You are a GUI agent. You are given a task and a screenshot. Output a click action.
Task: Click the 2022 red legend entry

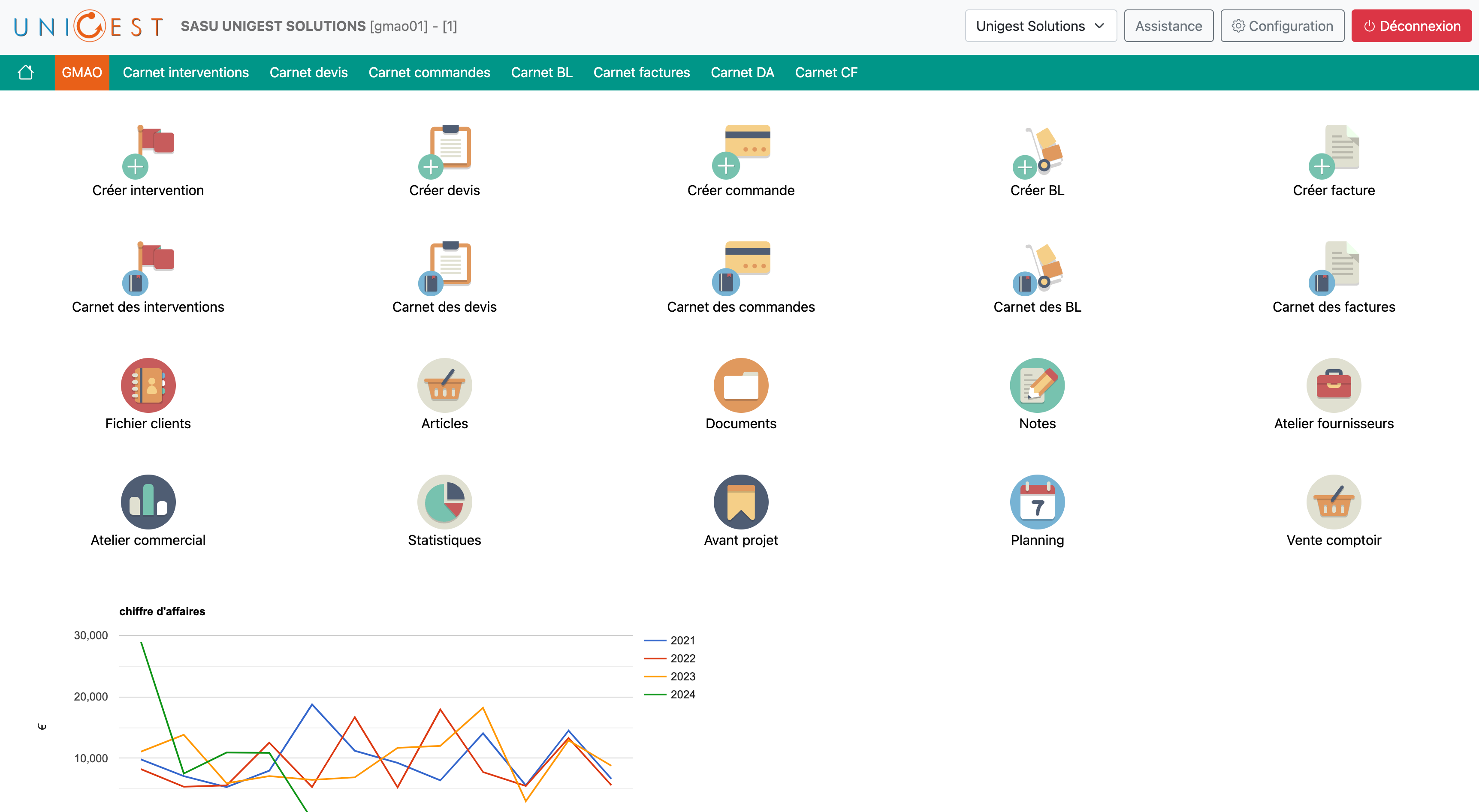coord(670,658)
